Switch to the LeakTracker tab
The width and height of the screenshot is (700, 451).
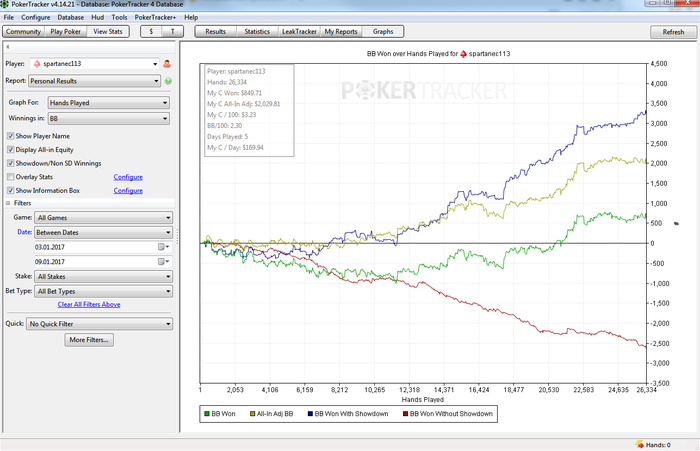coord(299,32)
